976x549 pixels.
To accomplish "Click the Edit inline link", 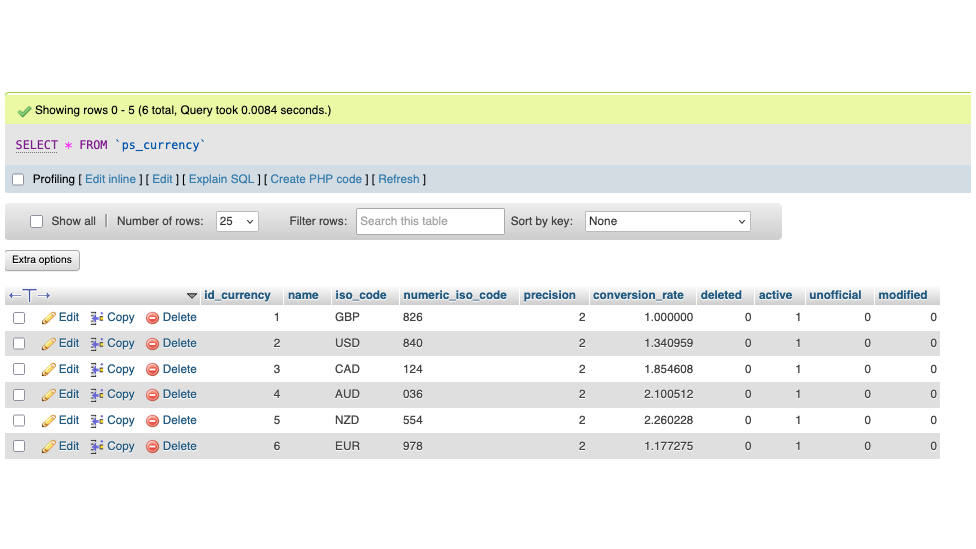I will 110,179.
